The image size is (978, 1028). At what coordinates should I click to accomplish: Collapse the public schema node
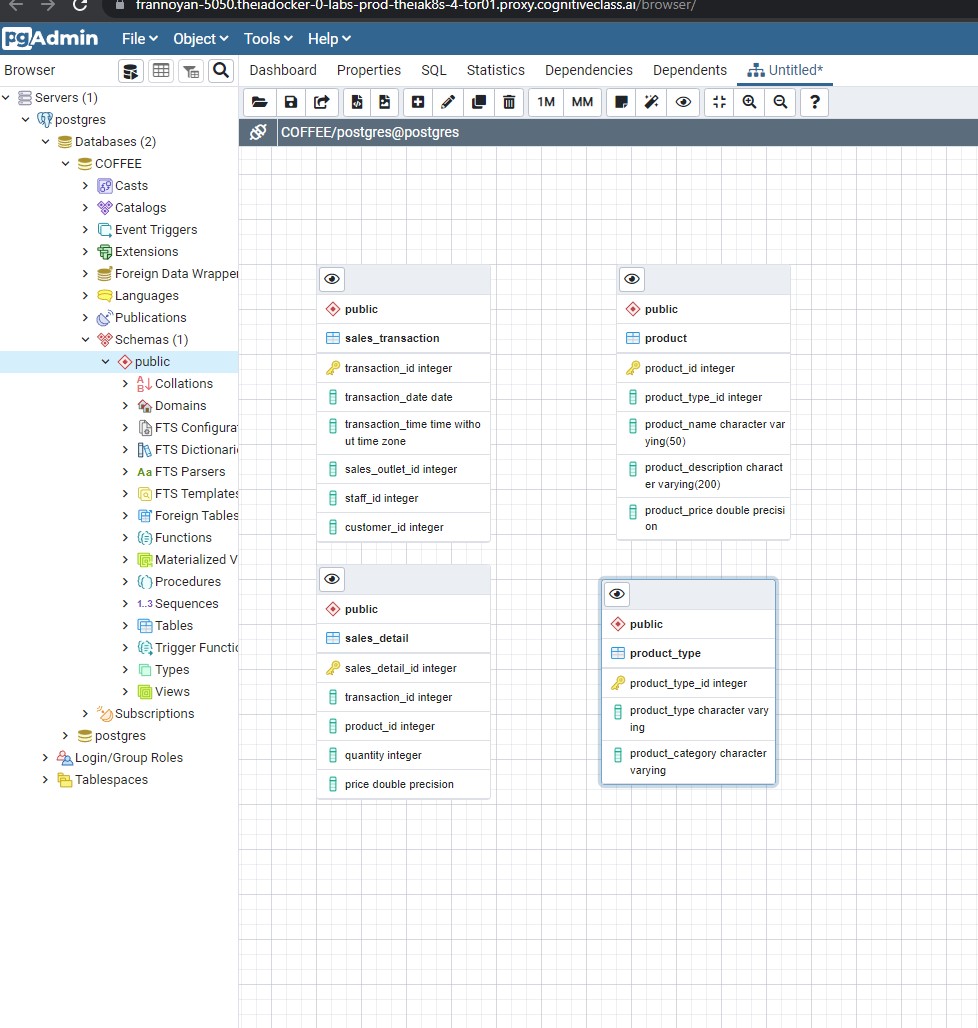(106, 362)
